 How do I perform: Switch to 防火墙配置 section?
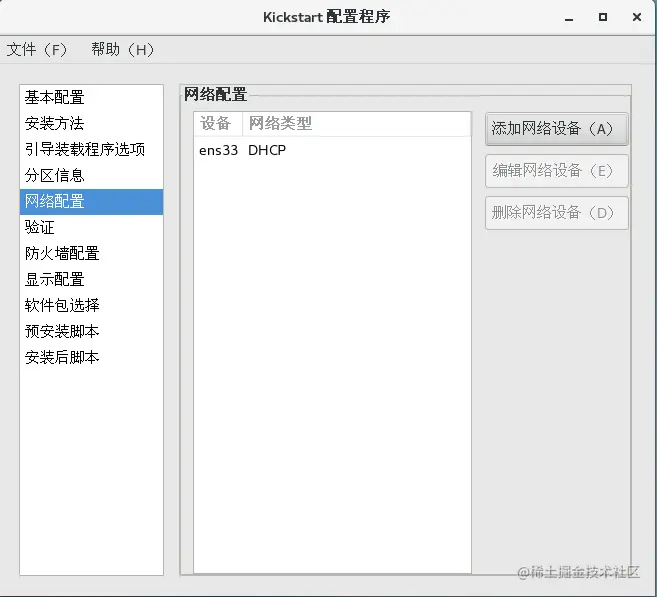(x=91, y=253)
